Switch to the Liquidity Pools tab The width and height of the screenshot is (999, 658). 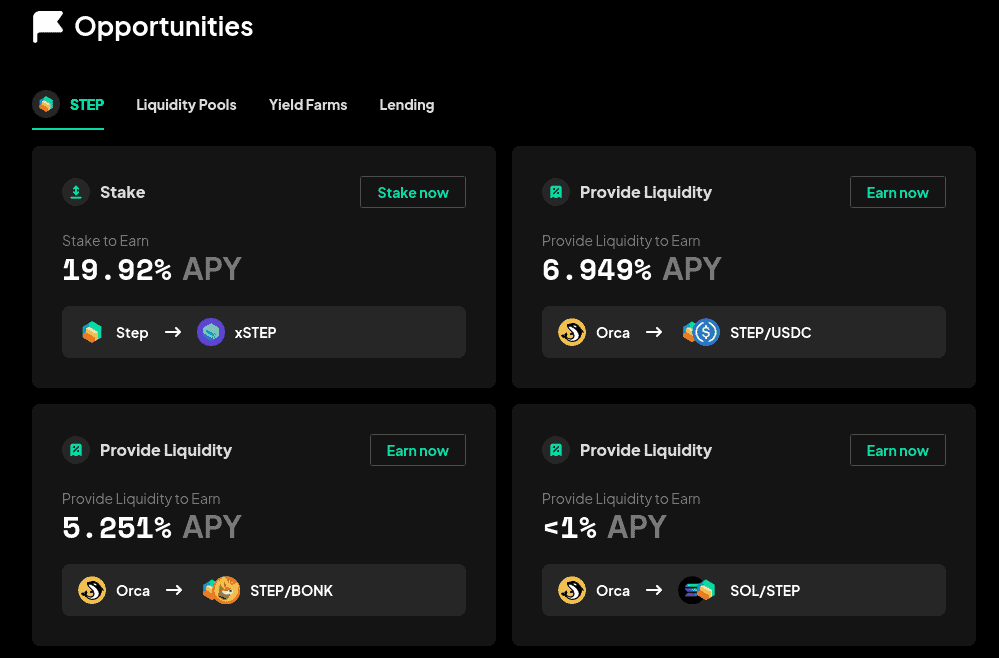(x=186, y=105)
